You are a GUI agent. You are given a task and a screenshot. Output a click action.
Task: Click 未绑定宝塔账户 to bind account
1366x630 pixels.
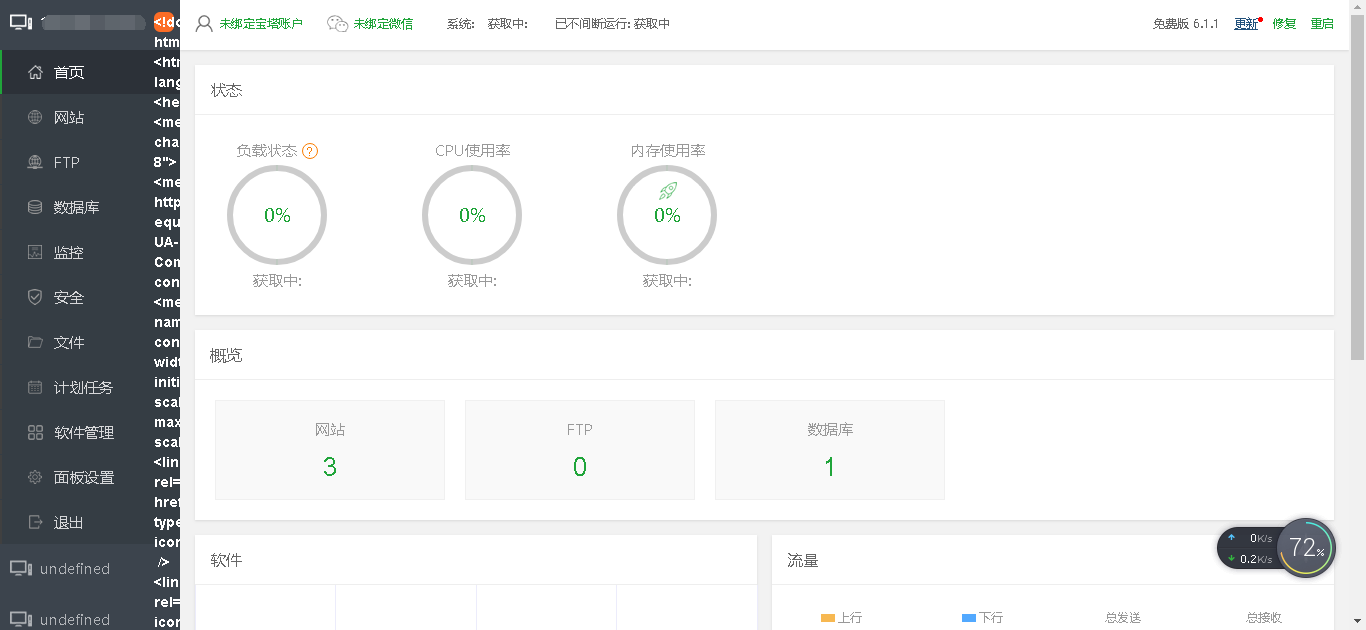[261, 23]
